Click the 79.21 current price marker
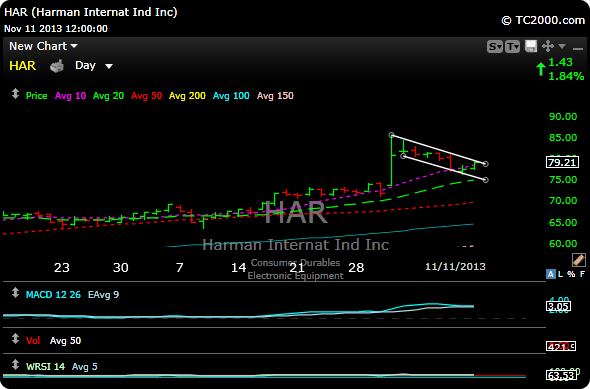The image size is (590, 389). coord(563,163)
